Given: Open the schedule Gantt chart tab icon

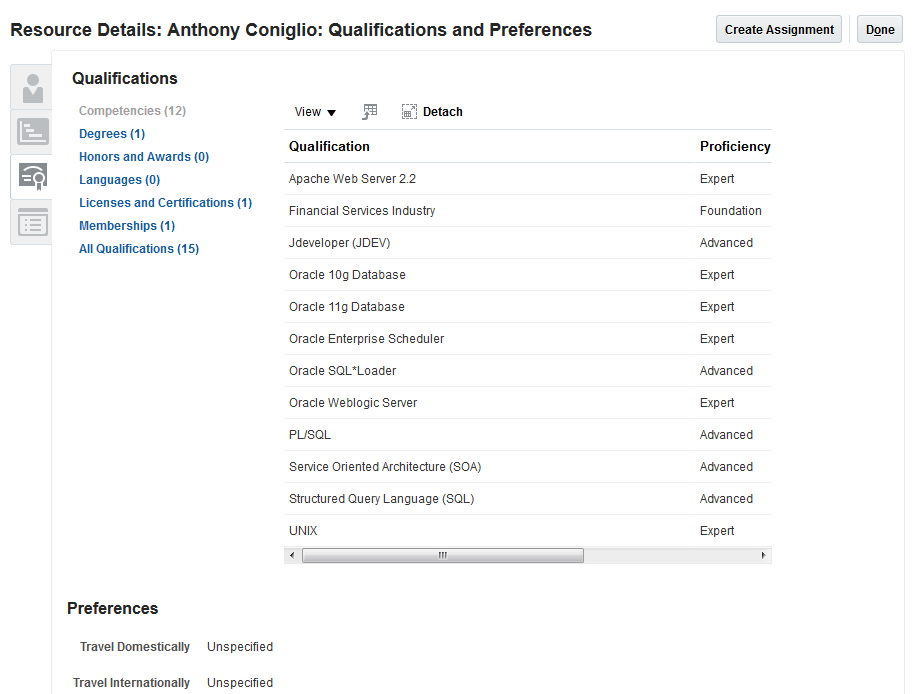Looking at the screenshot, I should [x=32, y=132].
